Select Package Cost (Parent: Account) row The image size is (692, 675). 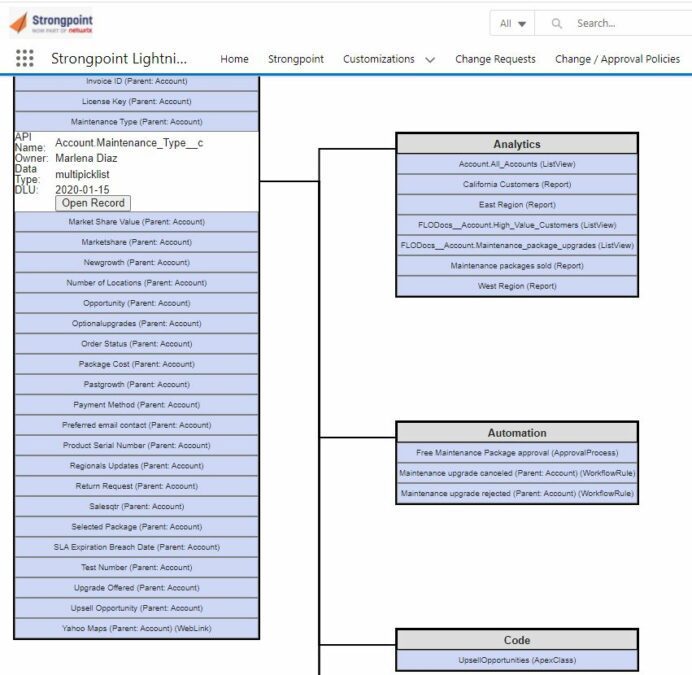(137, 364)
